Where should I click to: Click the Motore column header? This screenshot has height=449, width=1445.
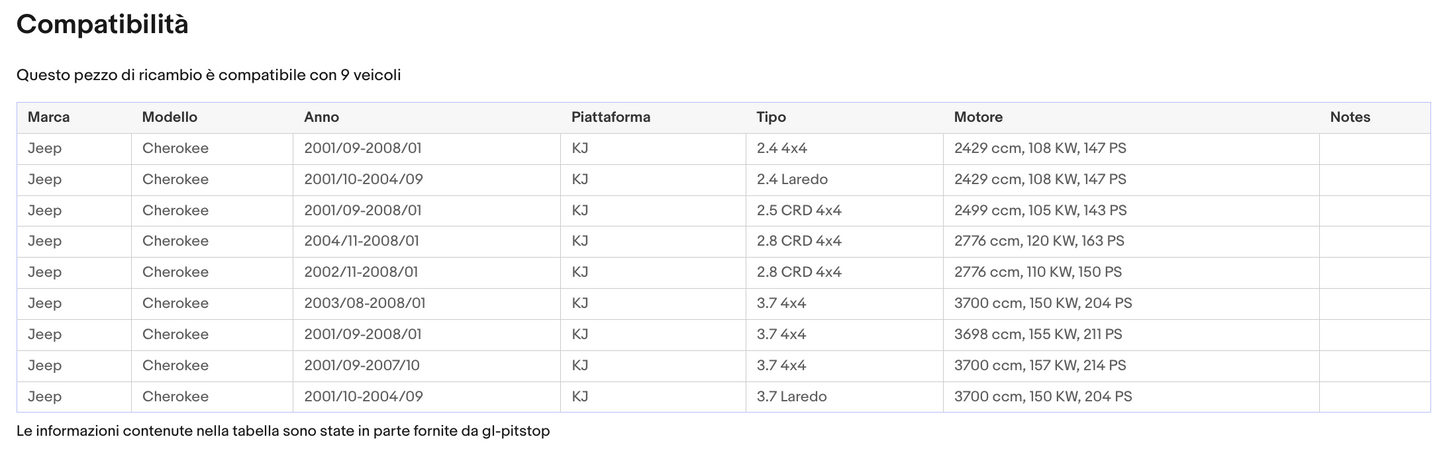(x=978, y=117)
